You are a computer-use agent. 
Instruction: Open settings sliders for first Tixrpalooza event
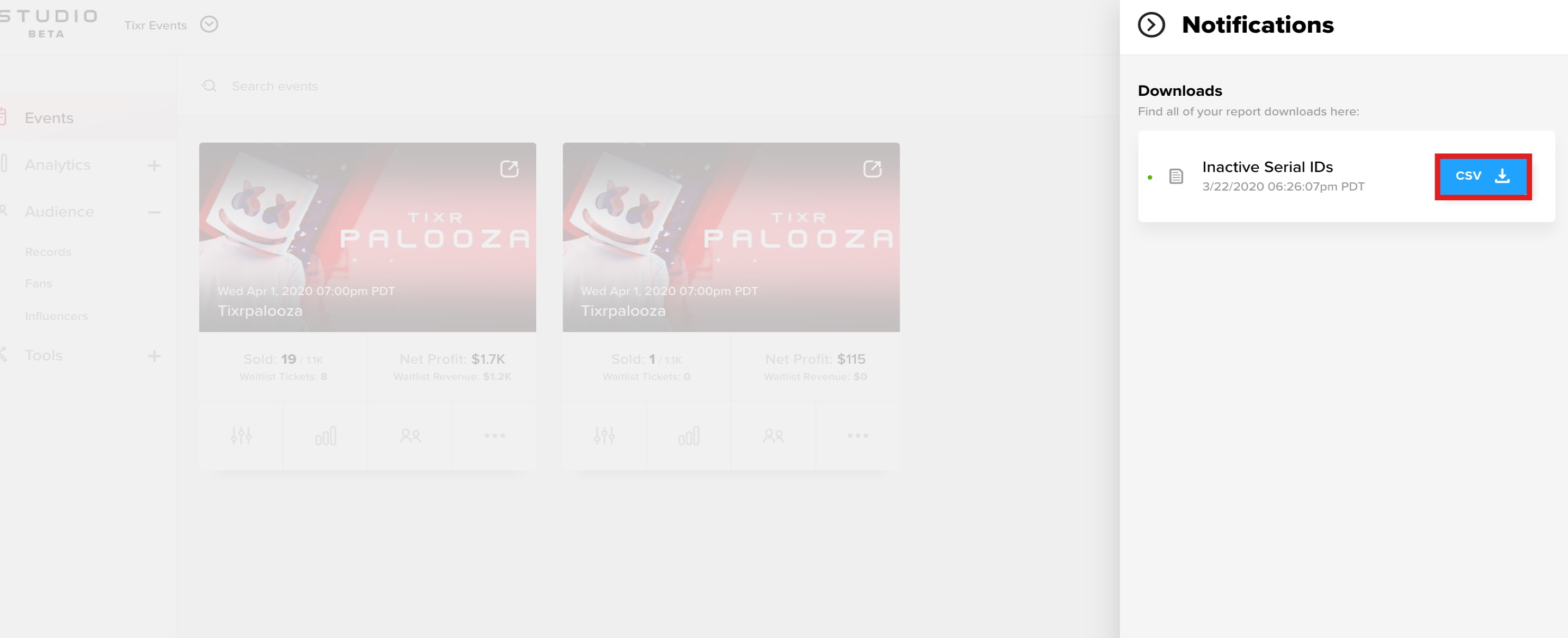241,436
